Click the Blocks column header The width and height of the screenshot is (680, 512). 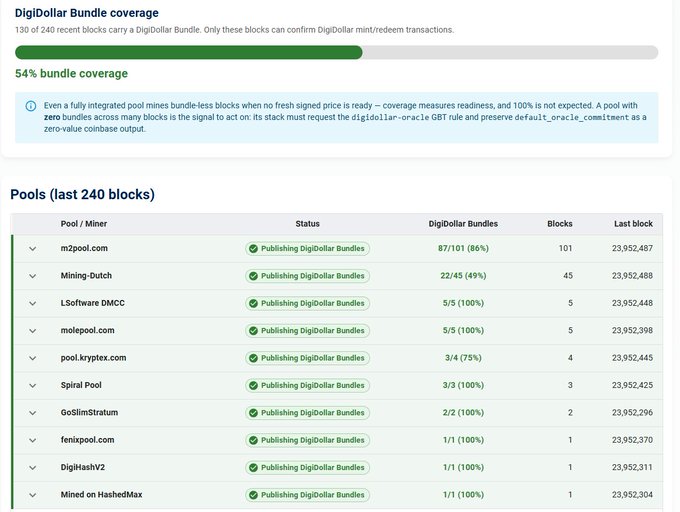click(560, 224)
